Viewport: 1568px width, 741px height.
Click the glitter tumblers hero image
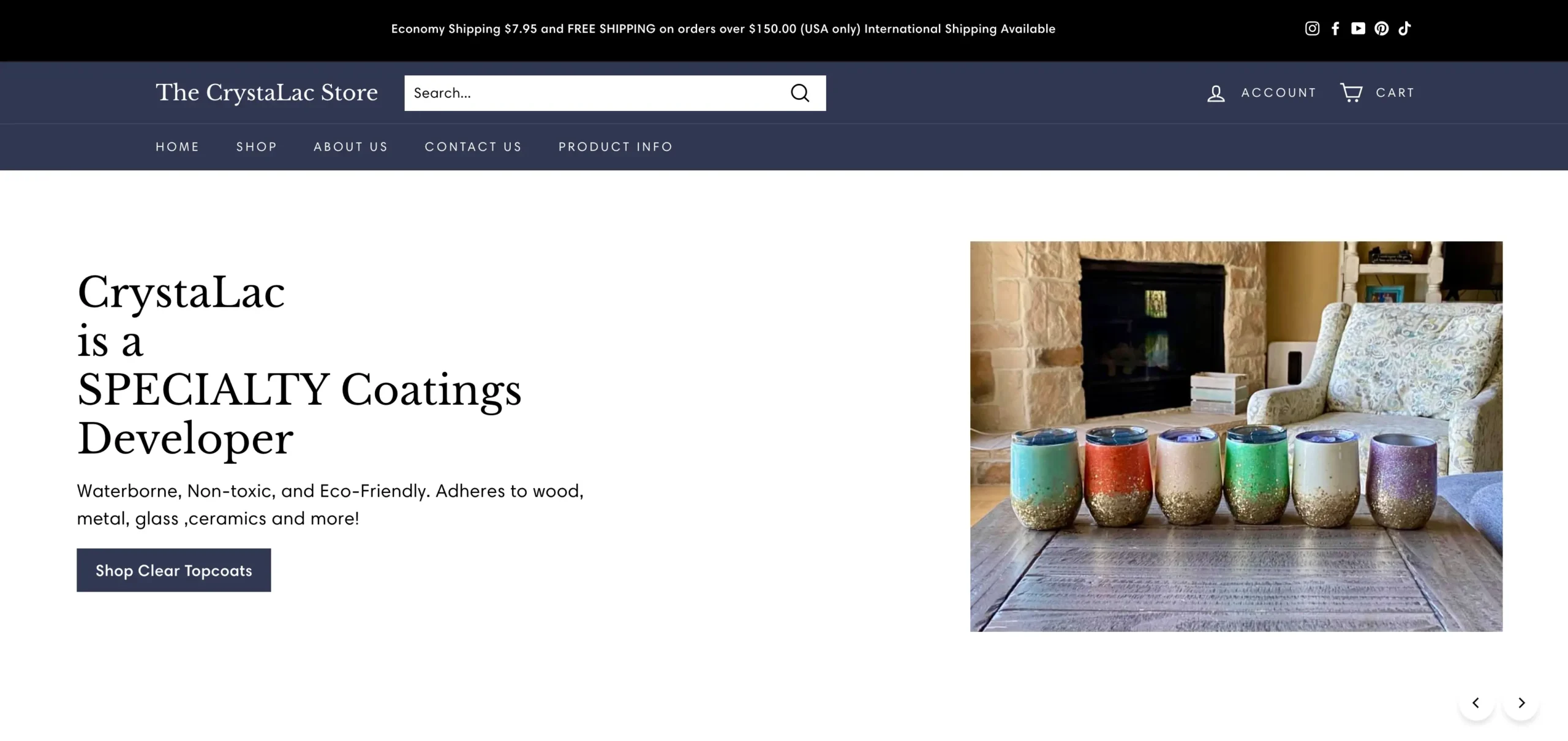pos(1236,436)
